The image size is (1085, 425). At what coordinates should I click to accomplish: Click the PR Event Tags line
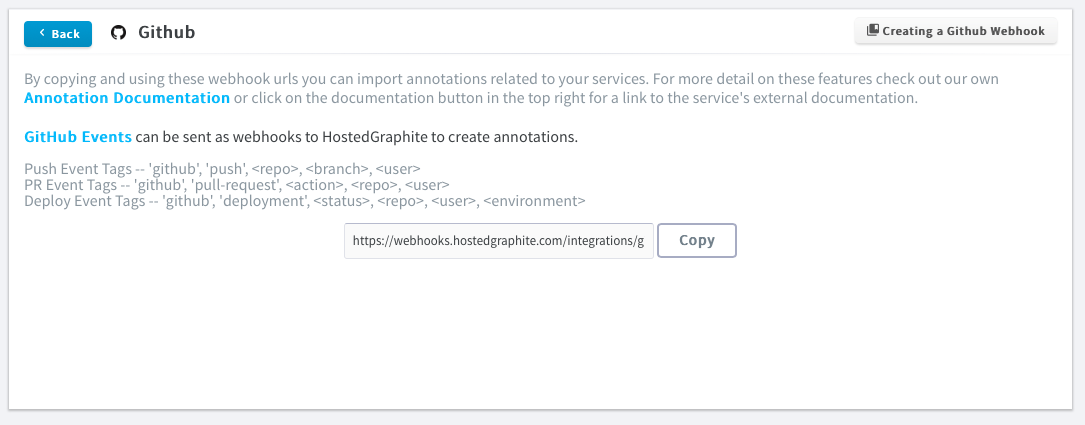click(x=236, y=185)
